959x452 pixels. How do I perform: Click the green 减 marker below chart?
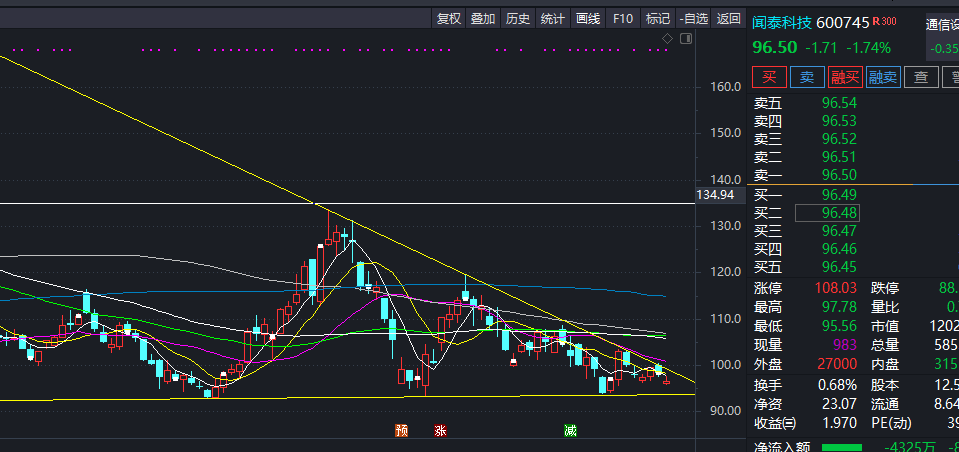(570, 431)
